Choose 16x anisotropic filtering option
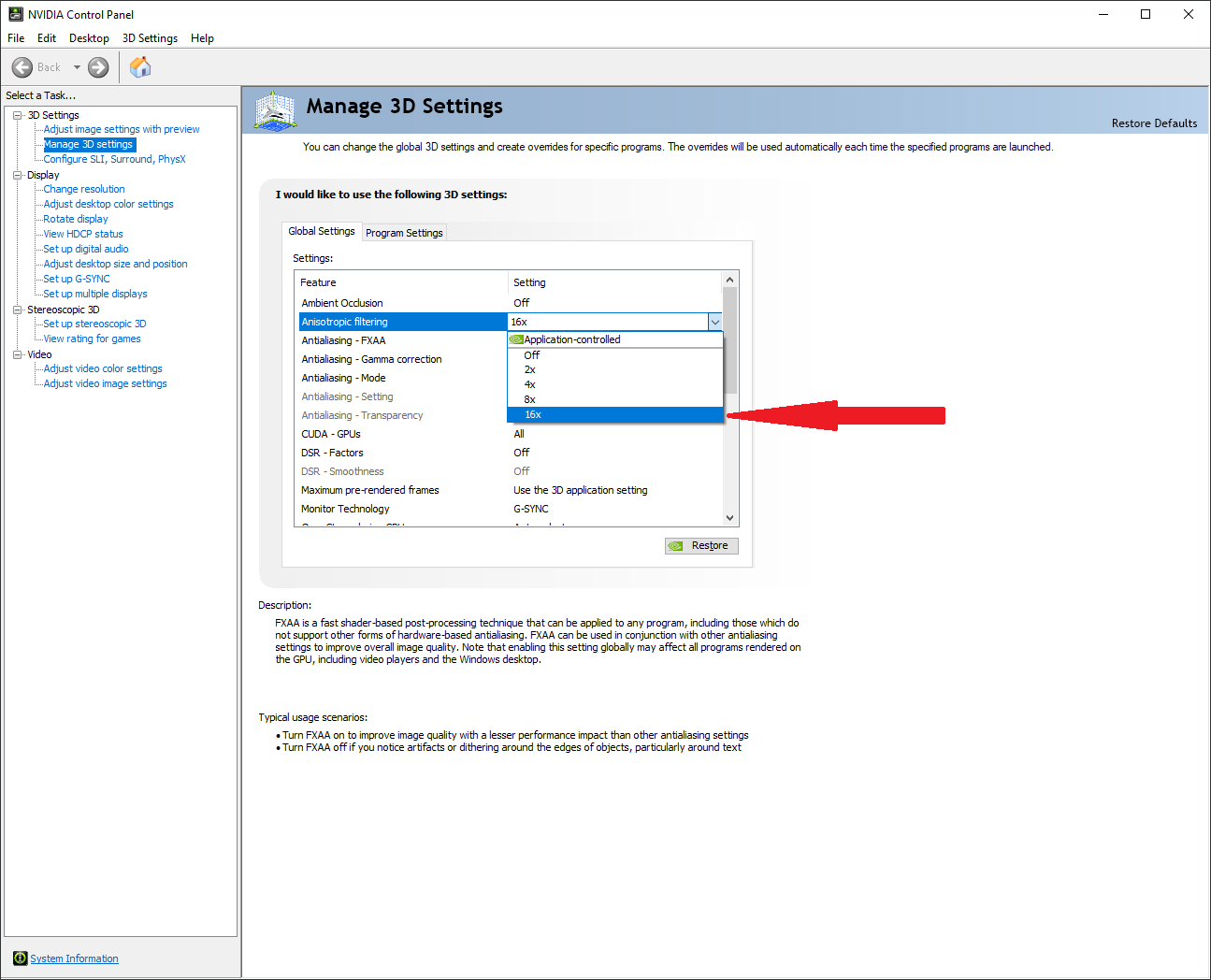1211x980 pixels. coord(615,415)
